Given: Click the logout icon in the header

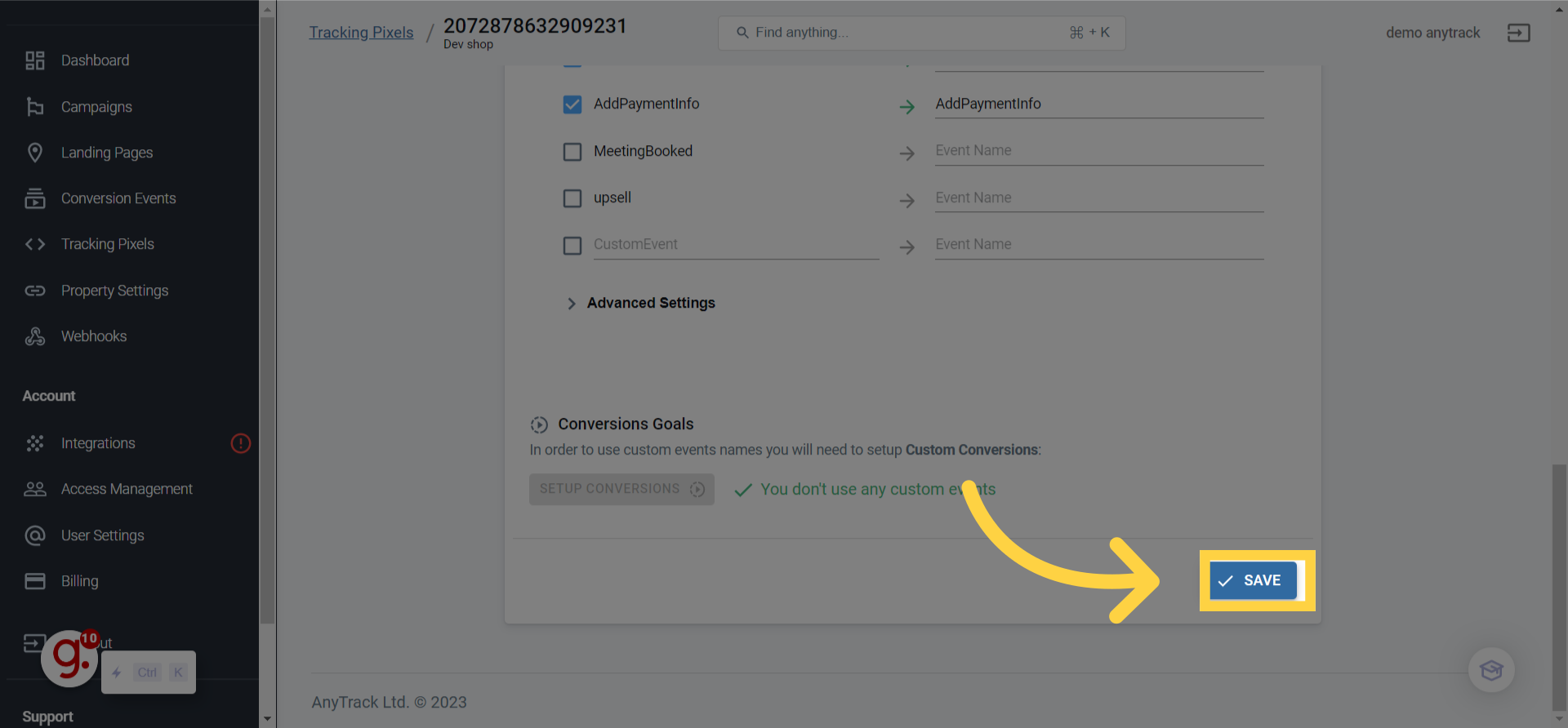Looking at the screenshot, I should point(1518,33).
